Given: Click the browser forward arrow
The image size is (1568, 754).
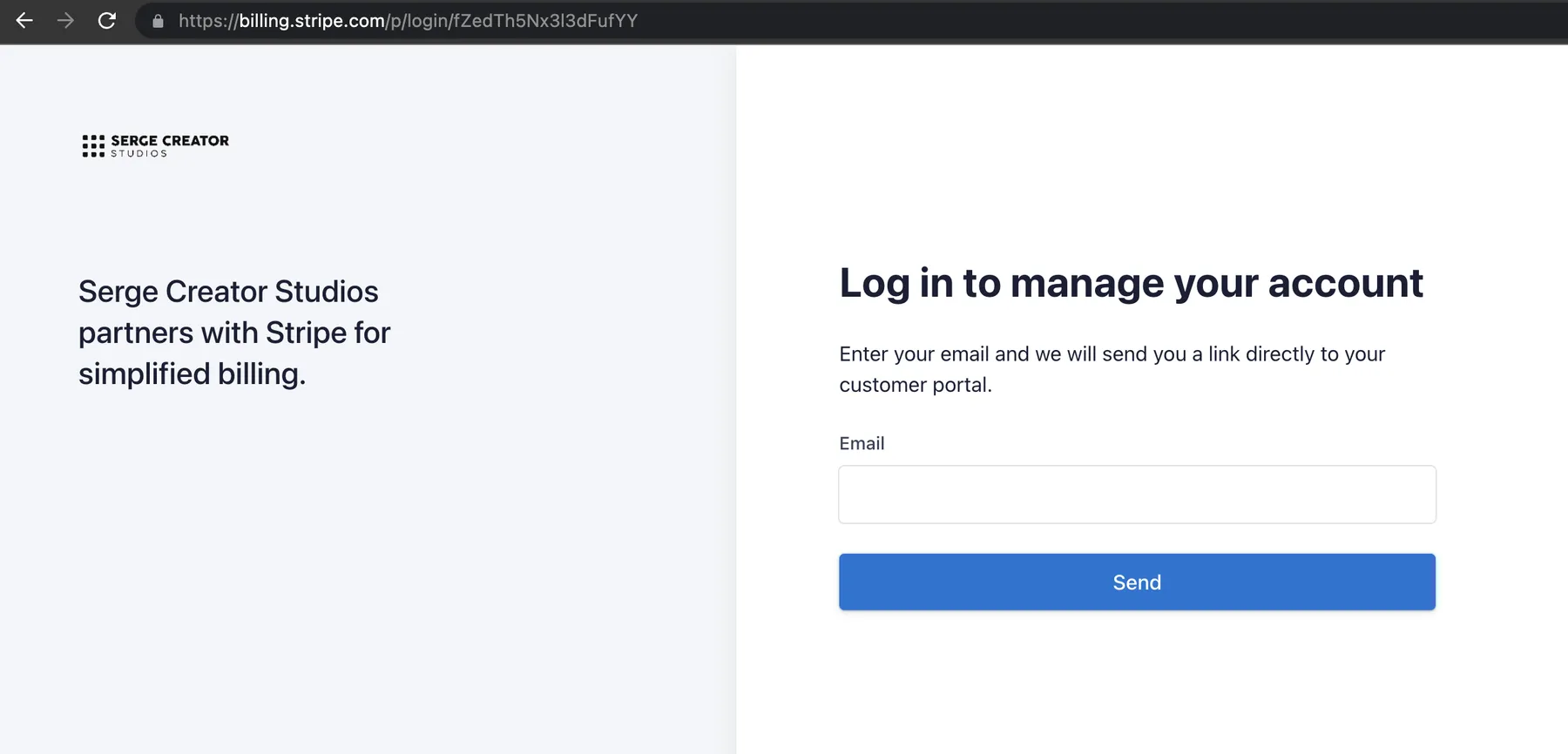Looking at the screenshot, I should (x=65, y=21).
